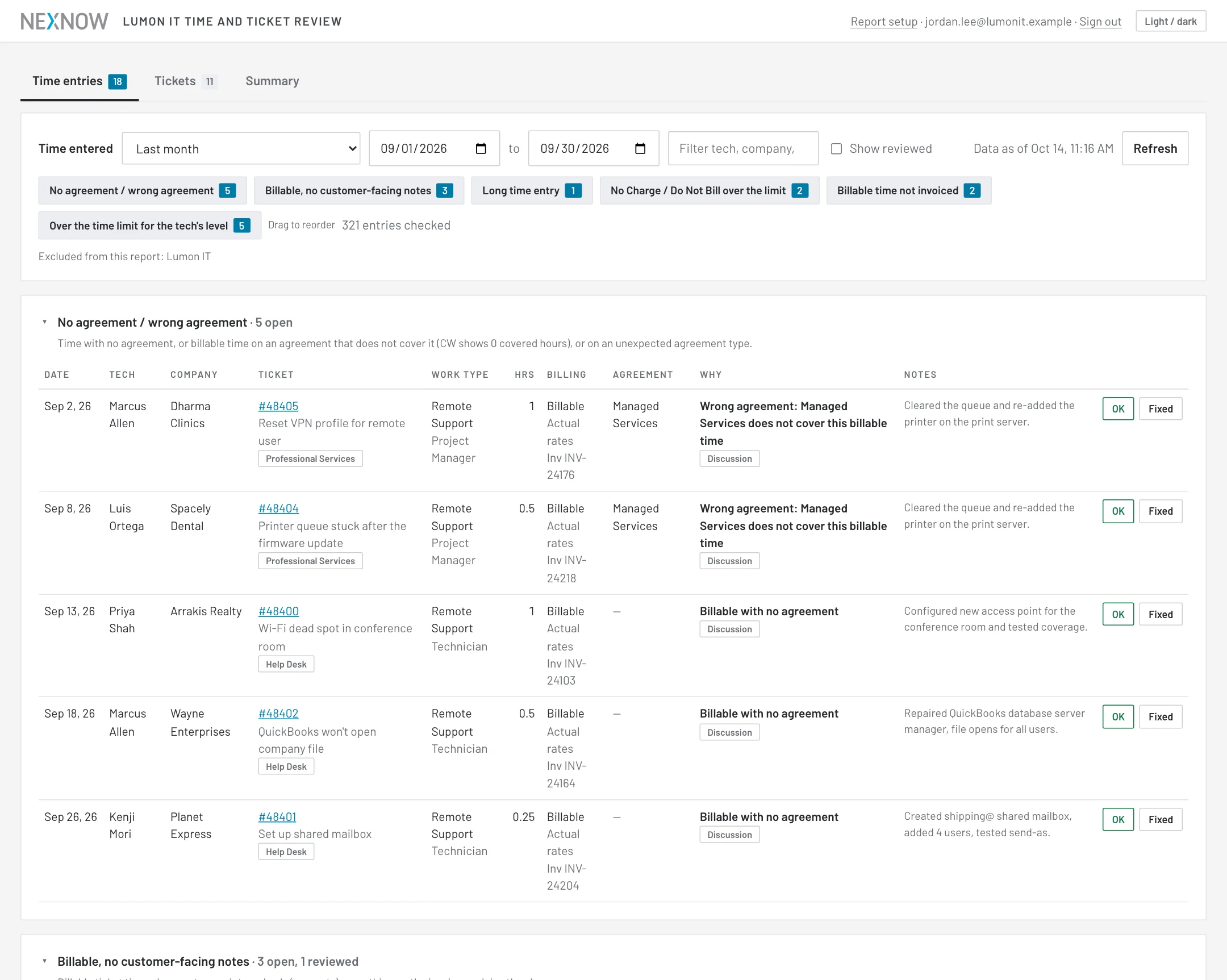Mark Dharma Clinics entry as OK

[x=1118, y=408]
